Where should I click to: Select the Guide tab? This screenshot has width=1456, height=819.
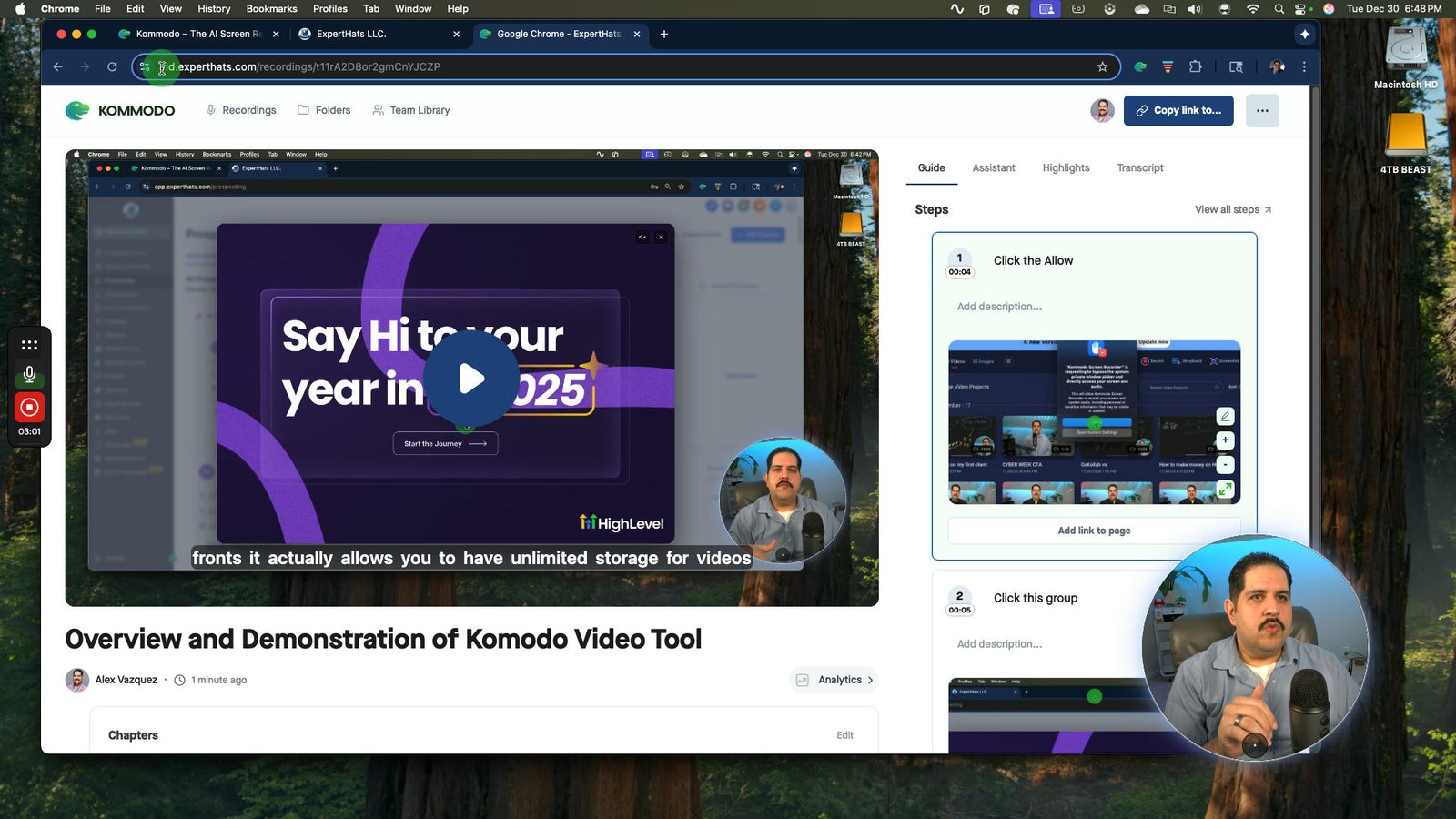(931, 167)
